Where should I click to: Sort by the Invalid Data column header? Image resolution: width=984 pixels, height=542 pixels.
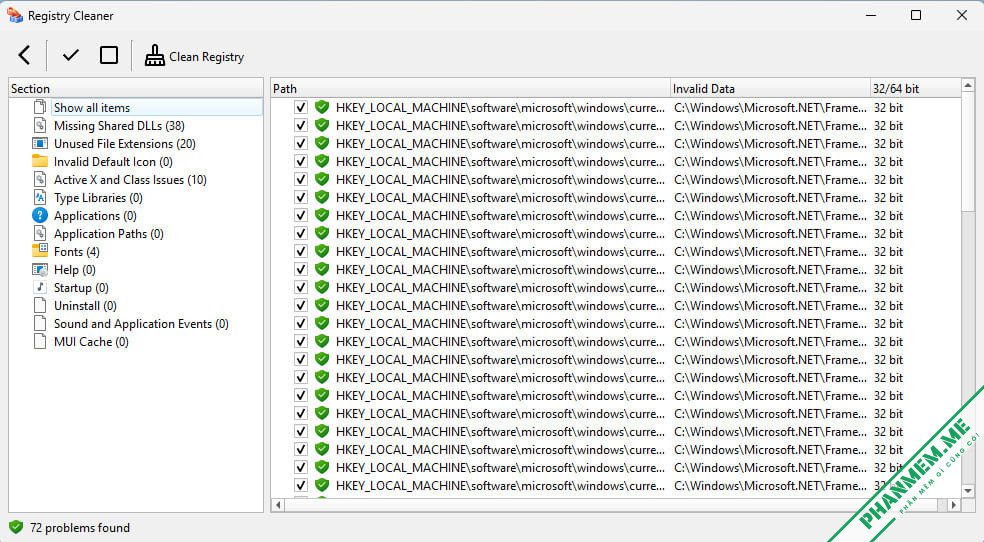tap(770, 88)
